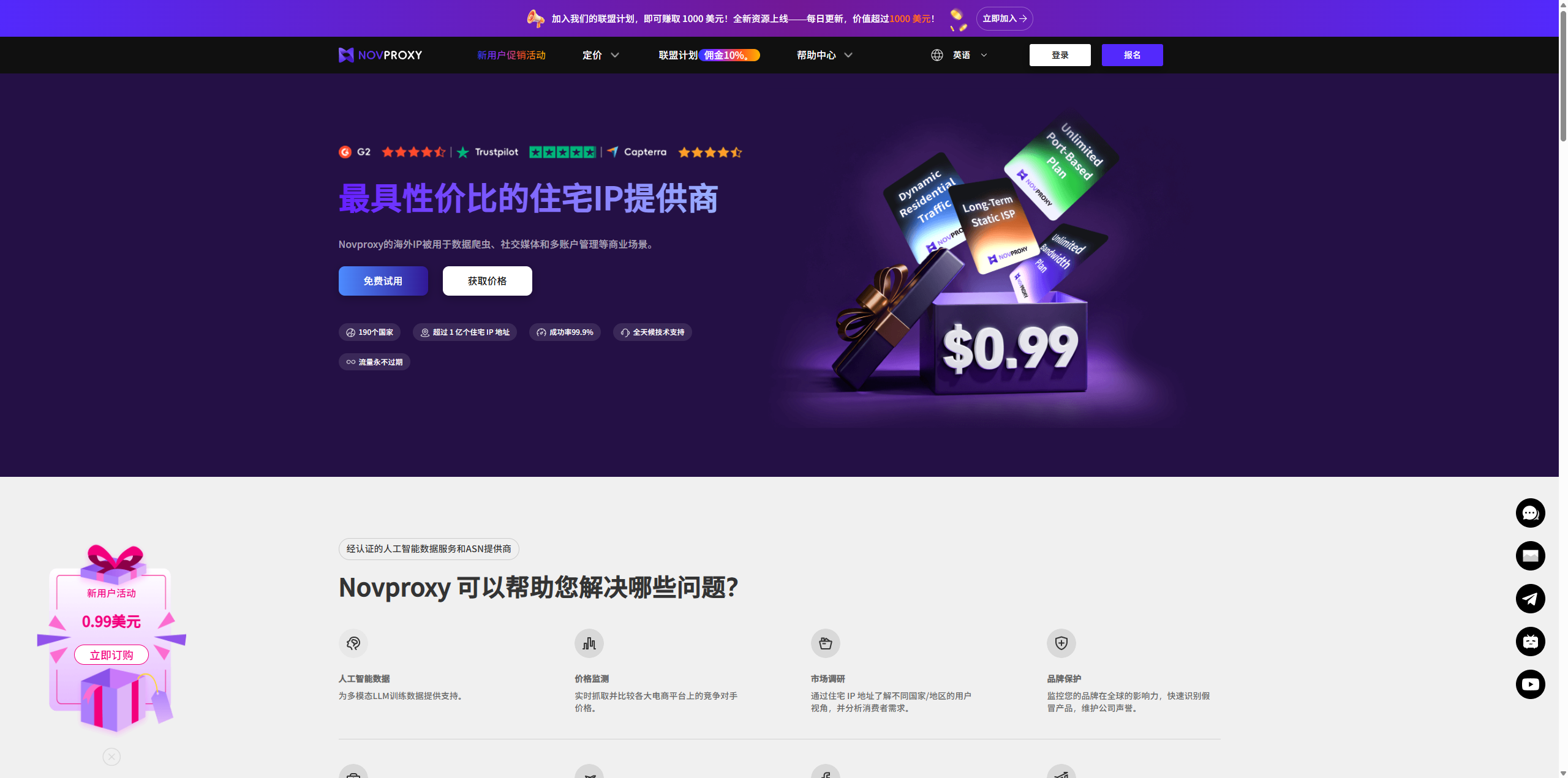Click 立即订购 in the promo popup

(x=111, y=654)
